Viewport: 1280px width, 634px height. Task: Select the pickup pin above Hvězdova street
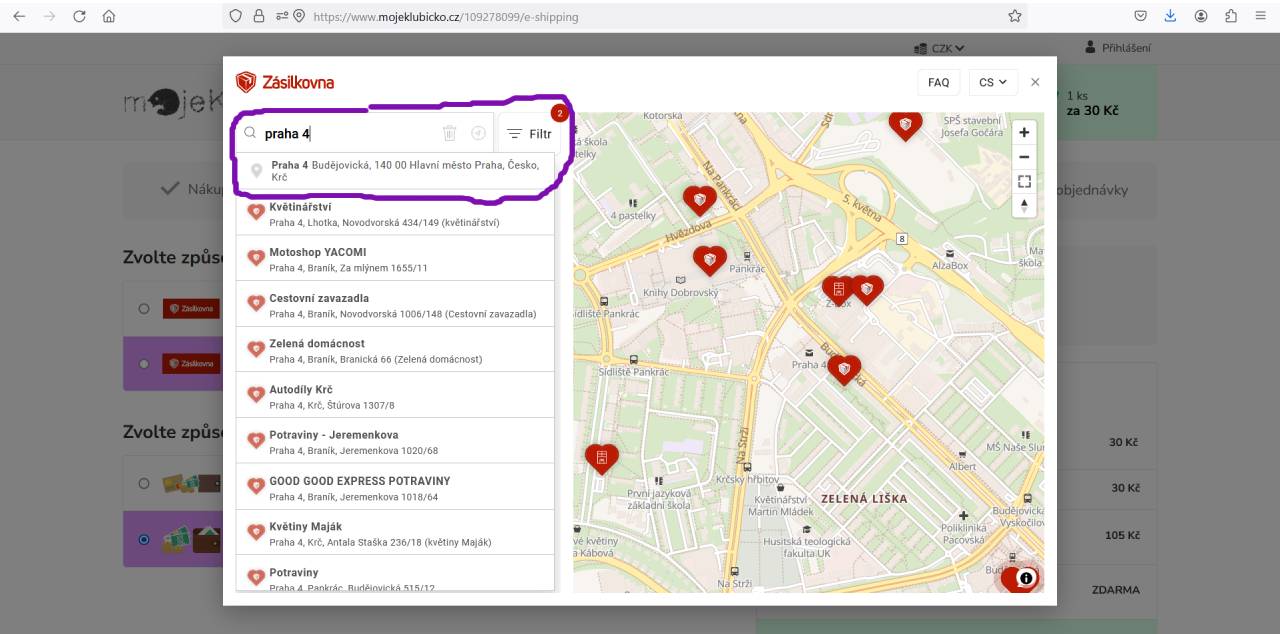[x=699, y=201]
